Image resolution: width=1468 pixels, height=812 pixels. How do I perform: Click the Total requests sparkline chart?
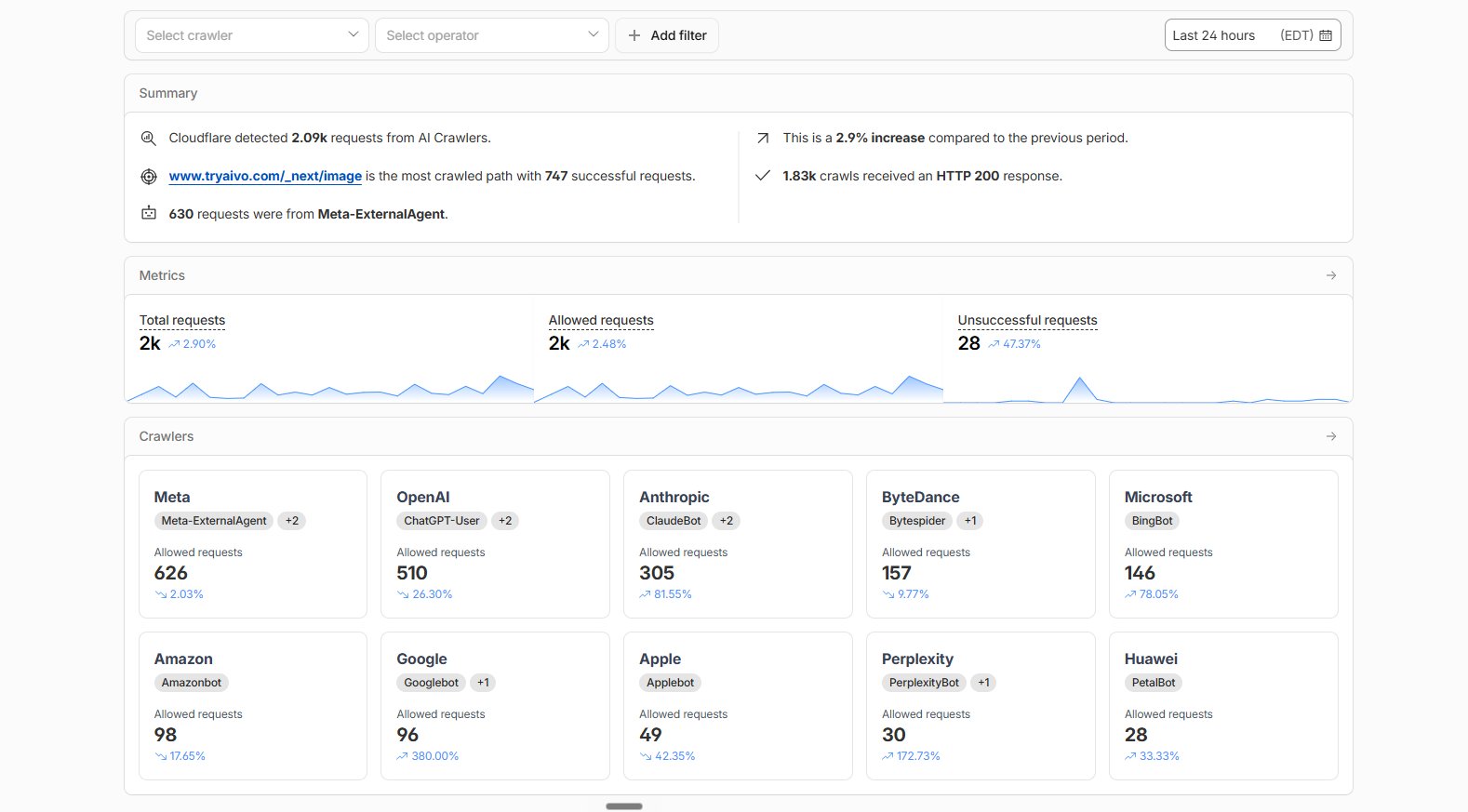pos(329,387)
